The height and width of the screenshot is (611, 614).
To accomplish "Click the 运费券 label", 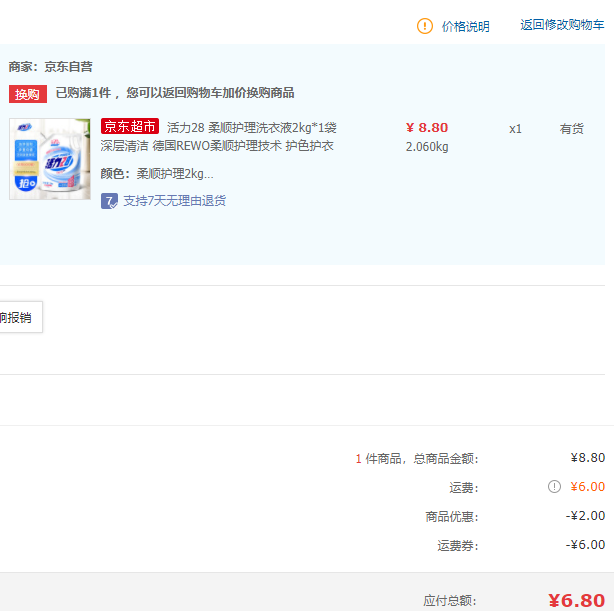I will (457, 545).
